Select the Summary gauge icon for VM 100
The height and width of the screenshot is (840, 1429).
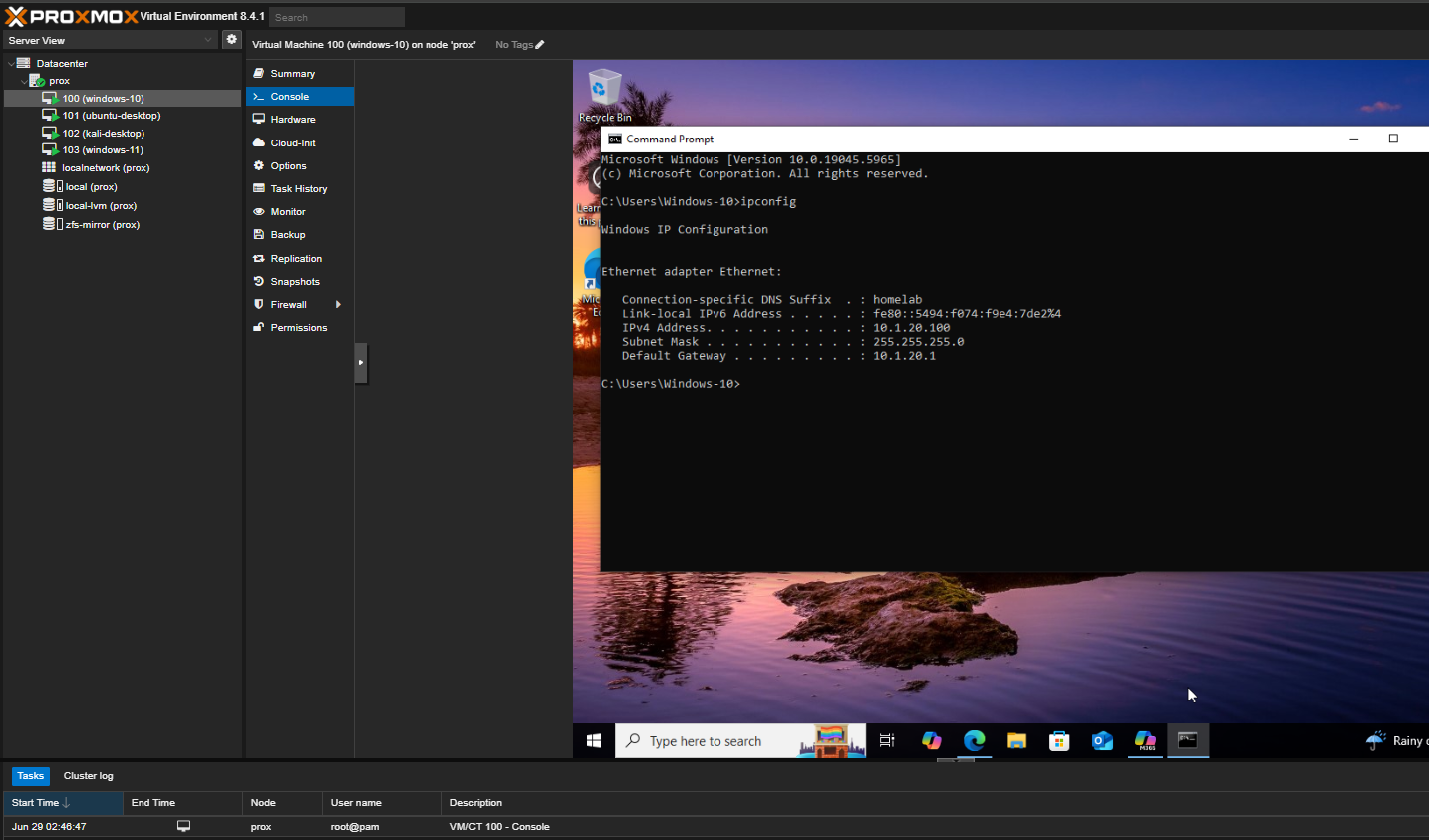[260, 72]
